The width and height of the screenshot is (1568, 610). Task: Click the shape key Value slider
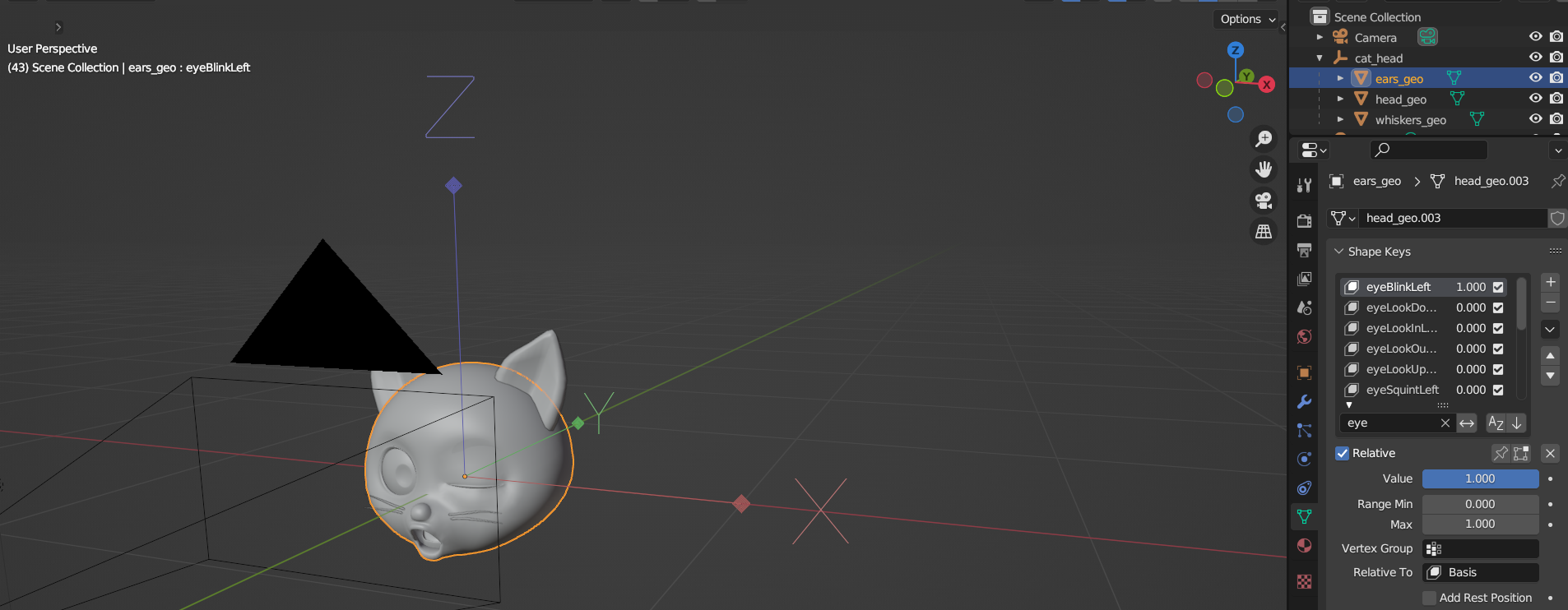tap(1480, 478)
